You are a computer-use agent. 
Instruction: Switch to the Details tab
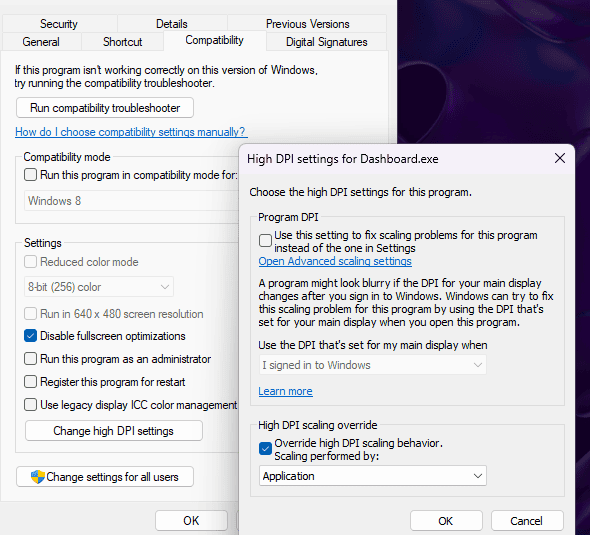(x=172, y=24)
